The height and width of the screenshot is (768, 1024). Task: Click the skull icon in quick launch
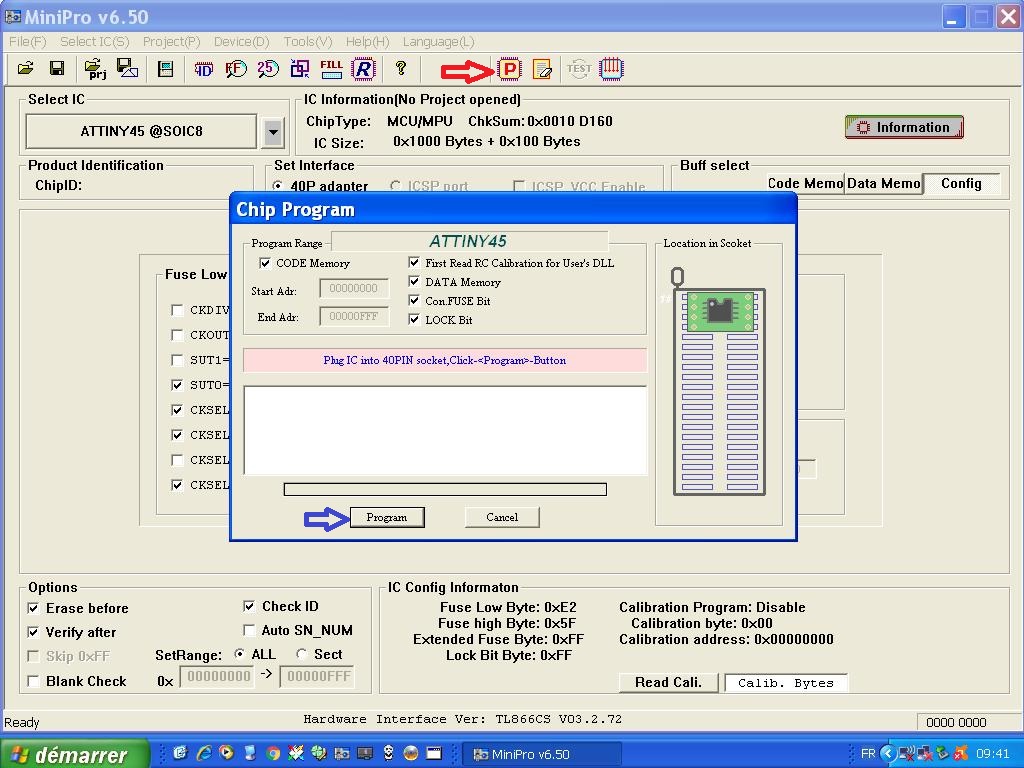tap(389, 753)
